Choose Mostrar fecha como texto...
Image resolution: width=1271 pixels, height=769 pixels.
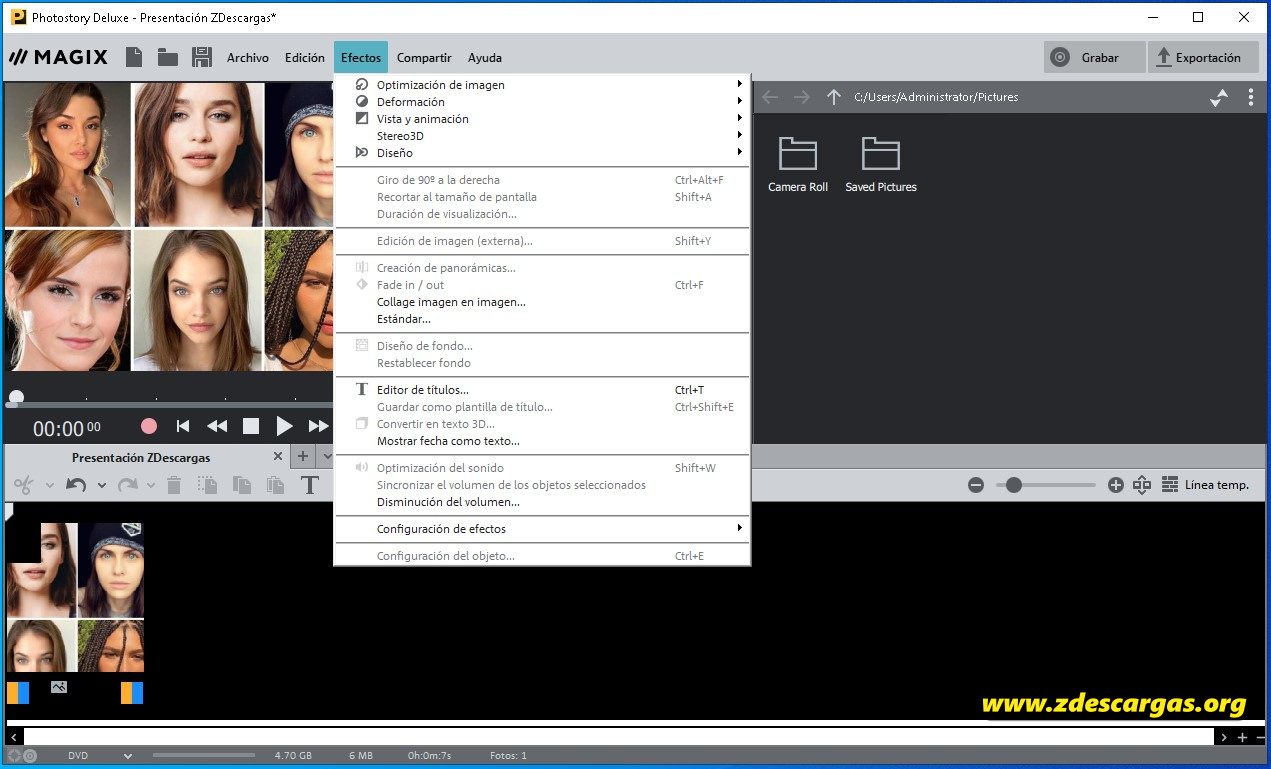tap(542, 441)
